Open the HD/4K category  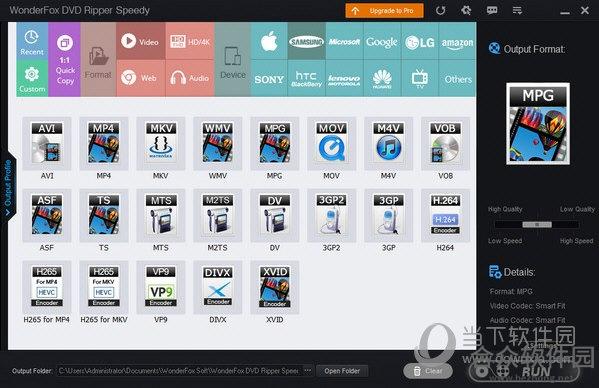190,41
